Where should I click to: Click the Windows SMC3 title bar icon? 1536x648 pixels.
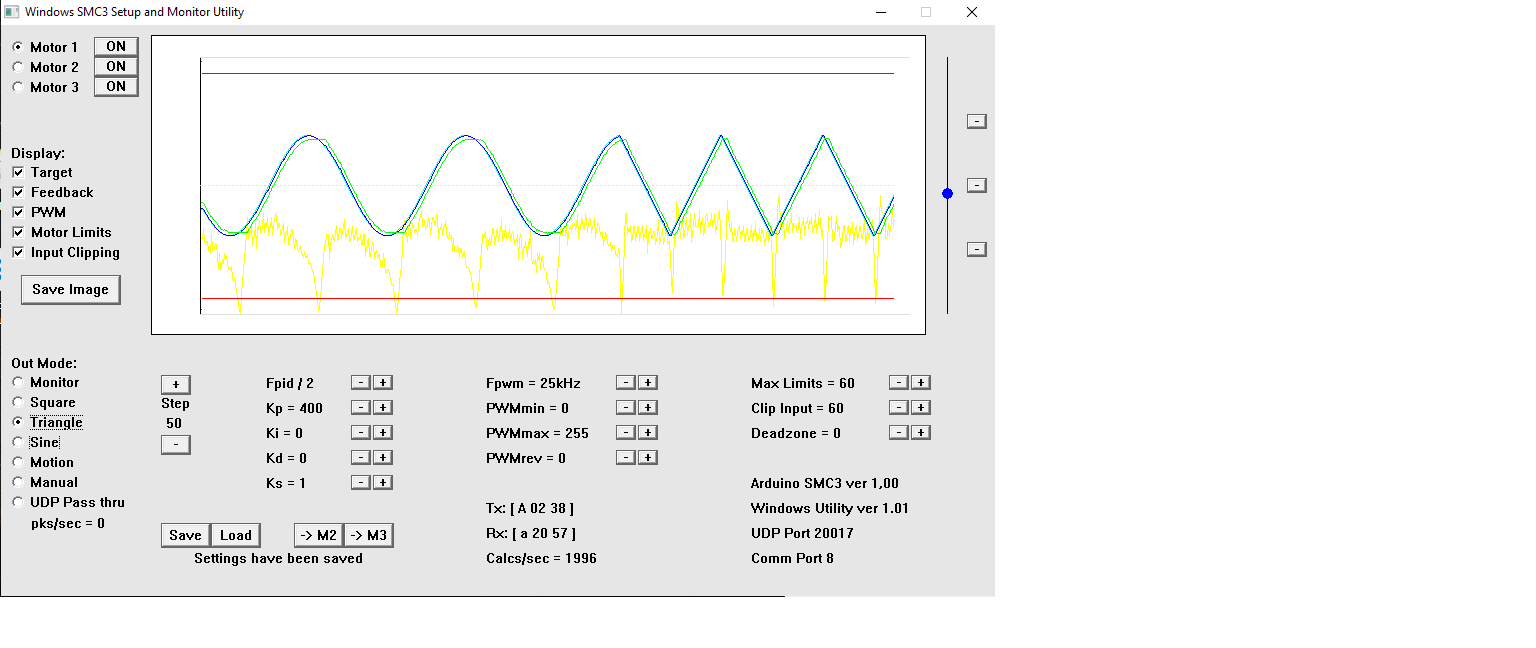pos(11,12)
